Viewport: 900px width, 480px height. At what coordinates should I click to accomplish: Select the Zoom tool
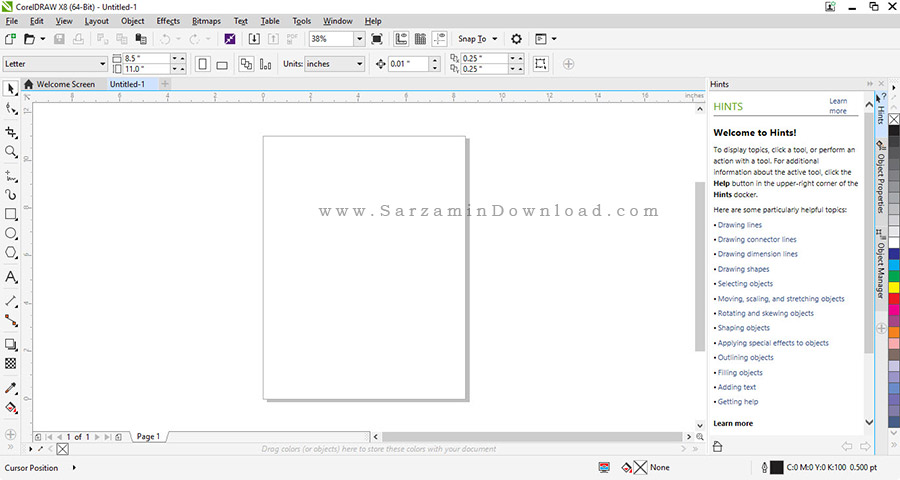point(10,152)
